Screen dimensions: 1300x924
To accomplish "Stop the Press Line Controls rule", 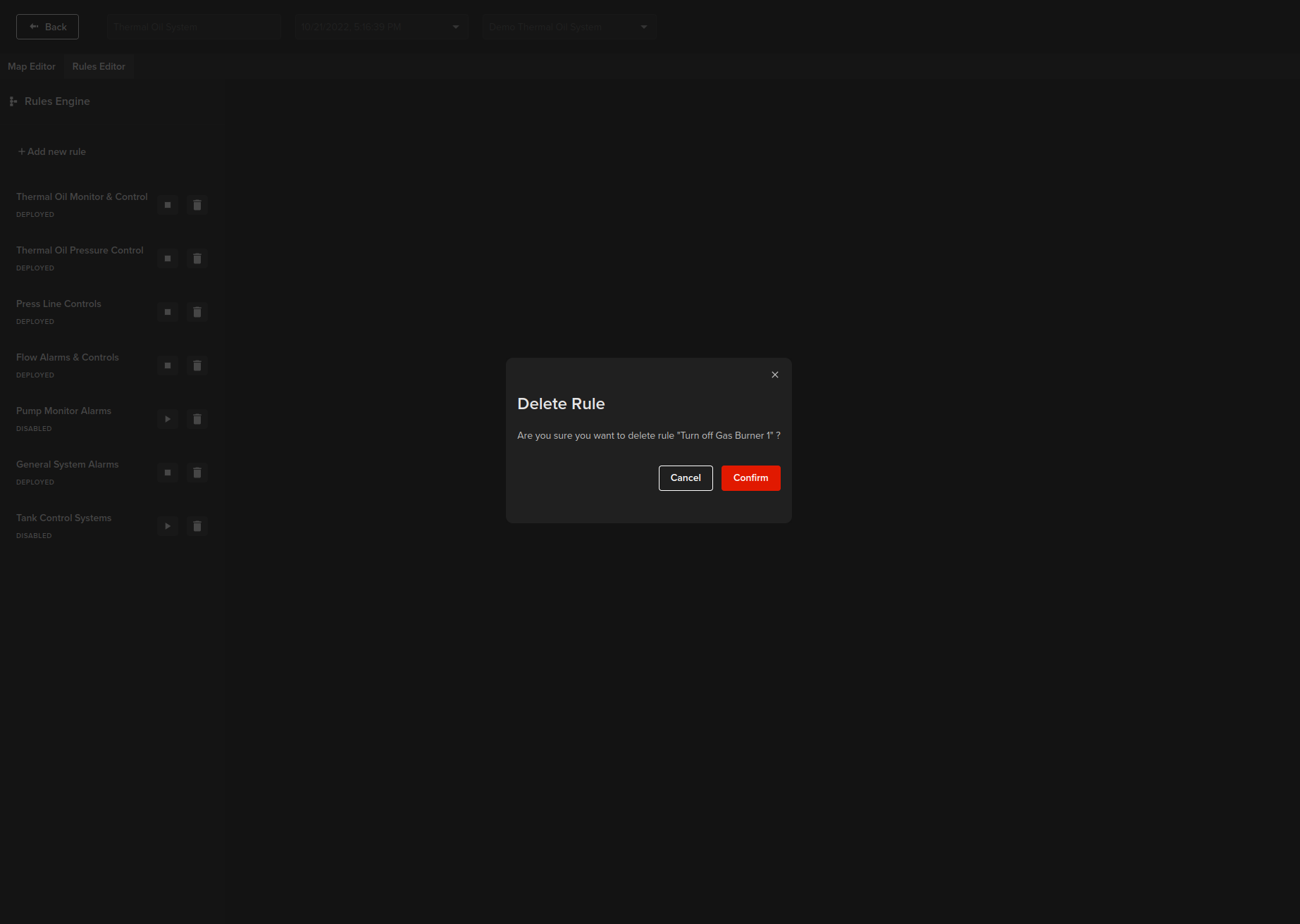I will [x=168, y=312].
